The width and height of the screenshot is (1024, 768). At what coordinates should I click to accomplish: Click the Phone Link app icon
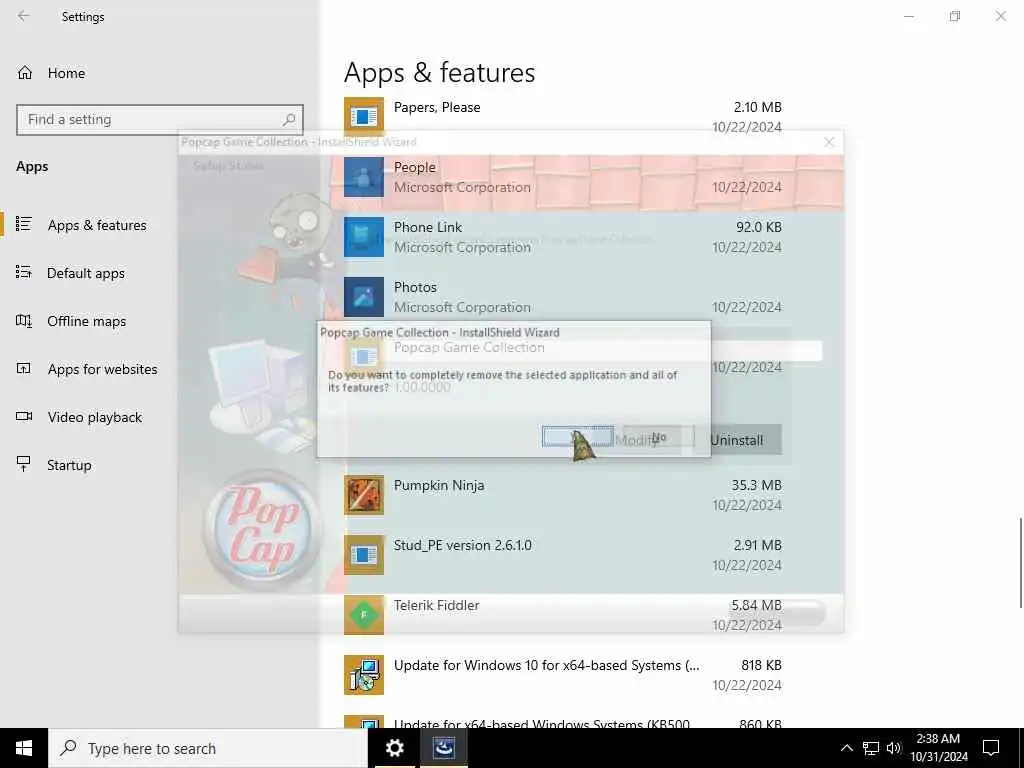click(x=364, y=237)
